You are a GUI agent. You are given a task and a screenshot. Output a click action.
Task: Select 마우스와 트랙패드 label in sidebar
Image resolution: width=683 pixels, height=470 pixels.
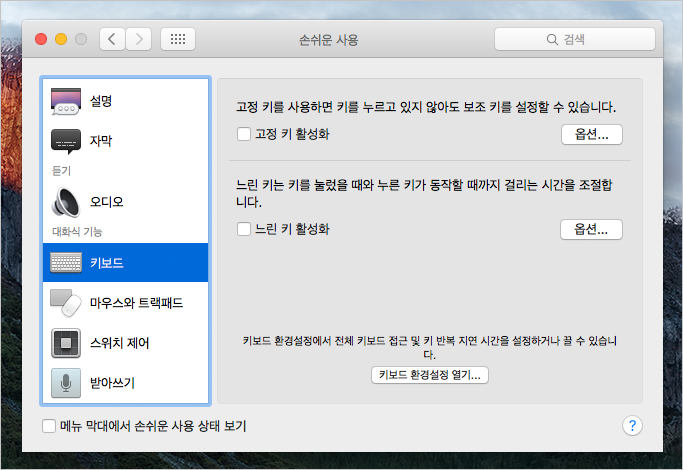click(136, 303)
